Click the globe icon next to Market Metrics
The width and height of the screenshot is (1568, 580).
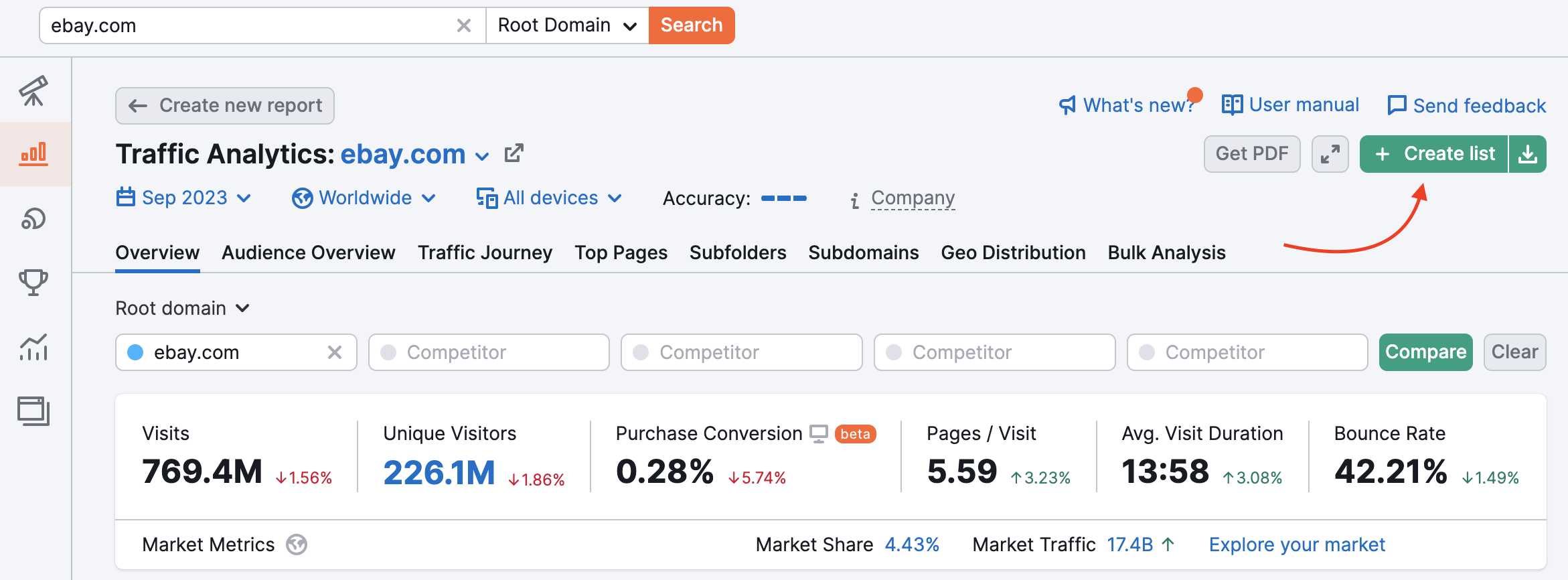297,545
